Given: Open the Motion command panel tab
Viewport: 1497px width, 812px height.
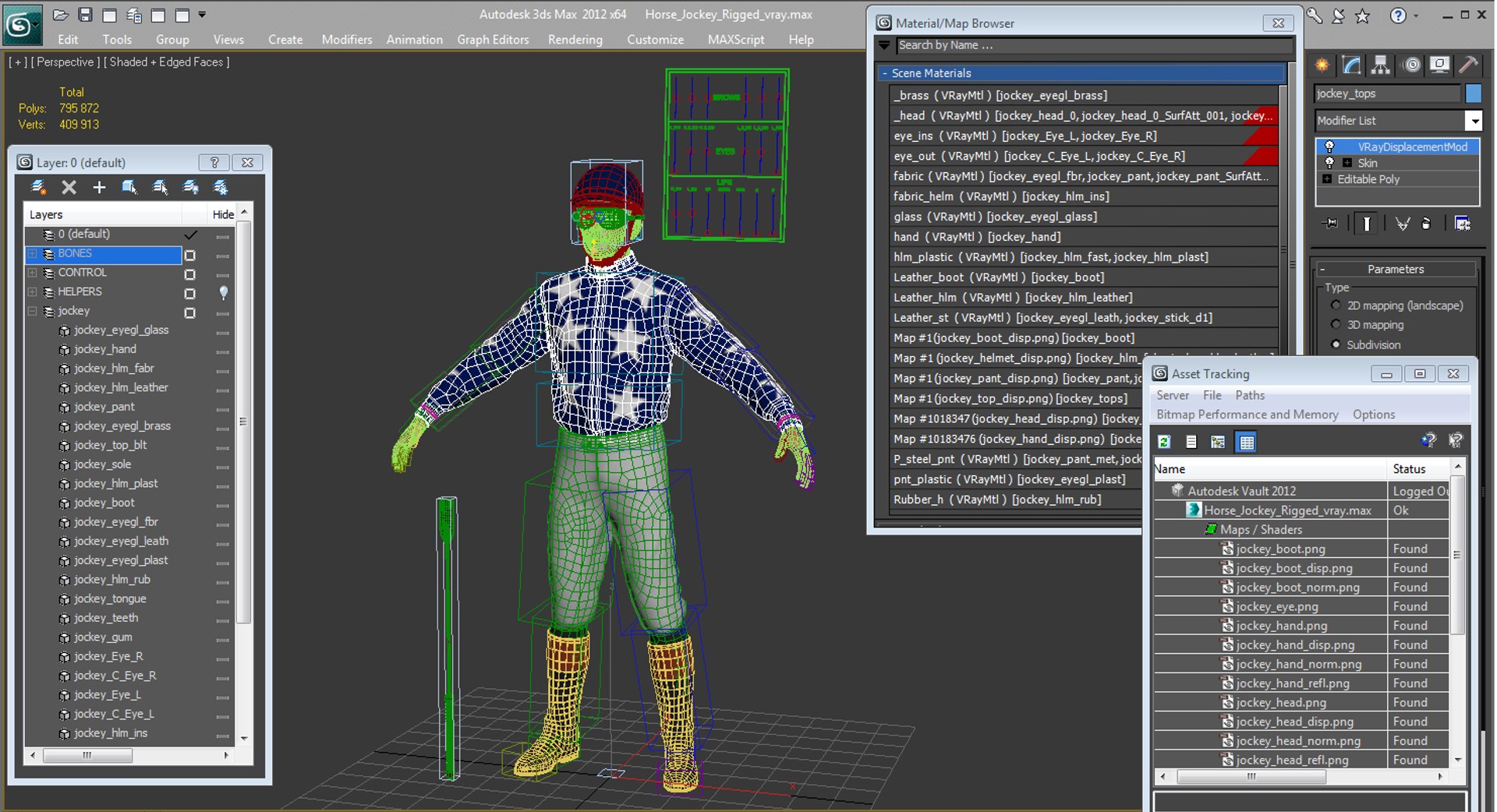Looking at the screenshot, I should (1411, 65).
